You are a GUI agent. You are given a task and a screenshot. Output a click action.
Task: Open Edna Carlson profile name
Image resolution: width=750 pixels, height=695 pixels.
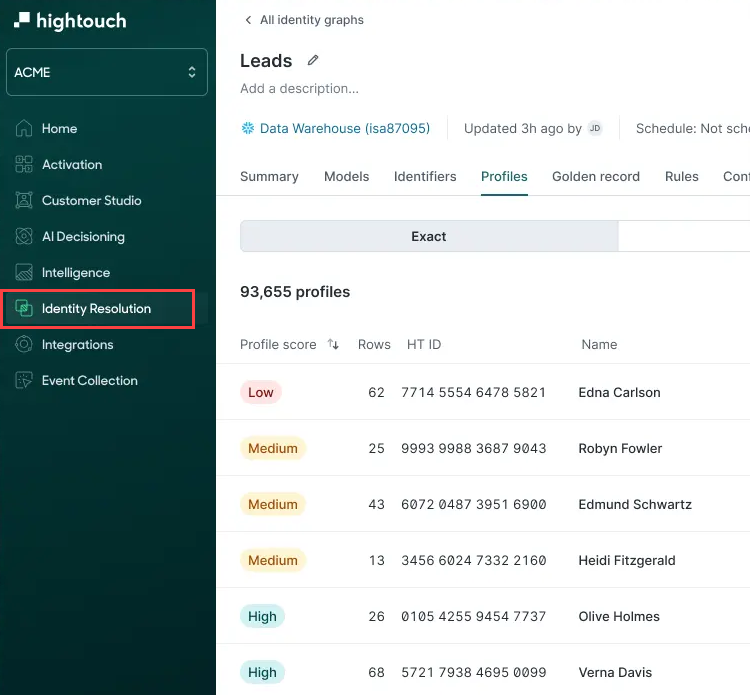pos(619,392)
